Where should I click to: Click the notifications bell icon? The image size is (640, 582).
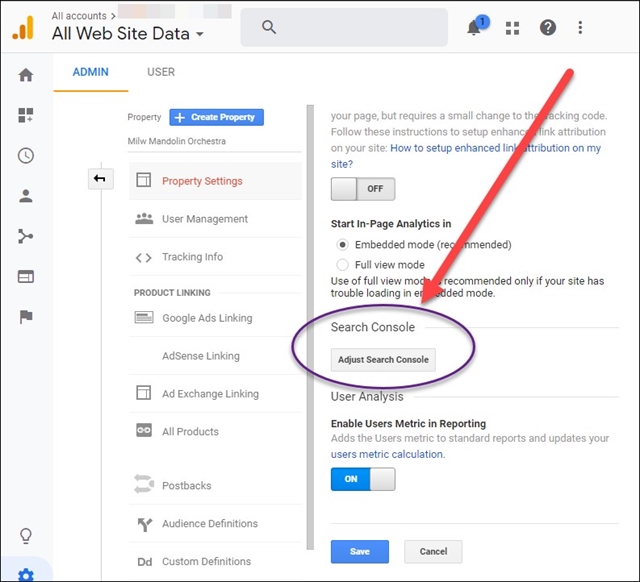(474, 28)
